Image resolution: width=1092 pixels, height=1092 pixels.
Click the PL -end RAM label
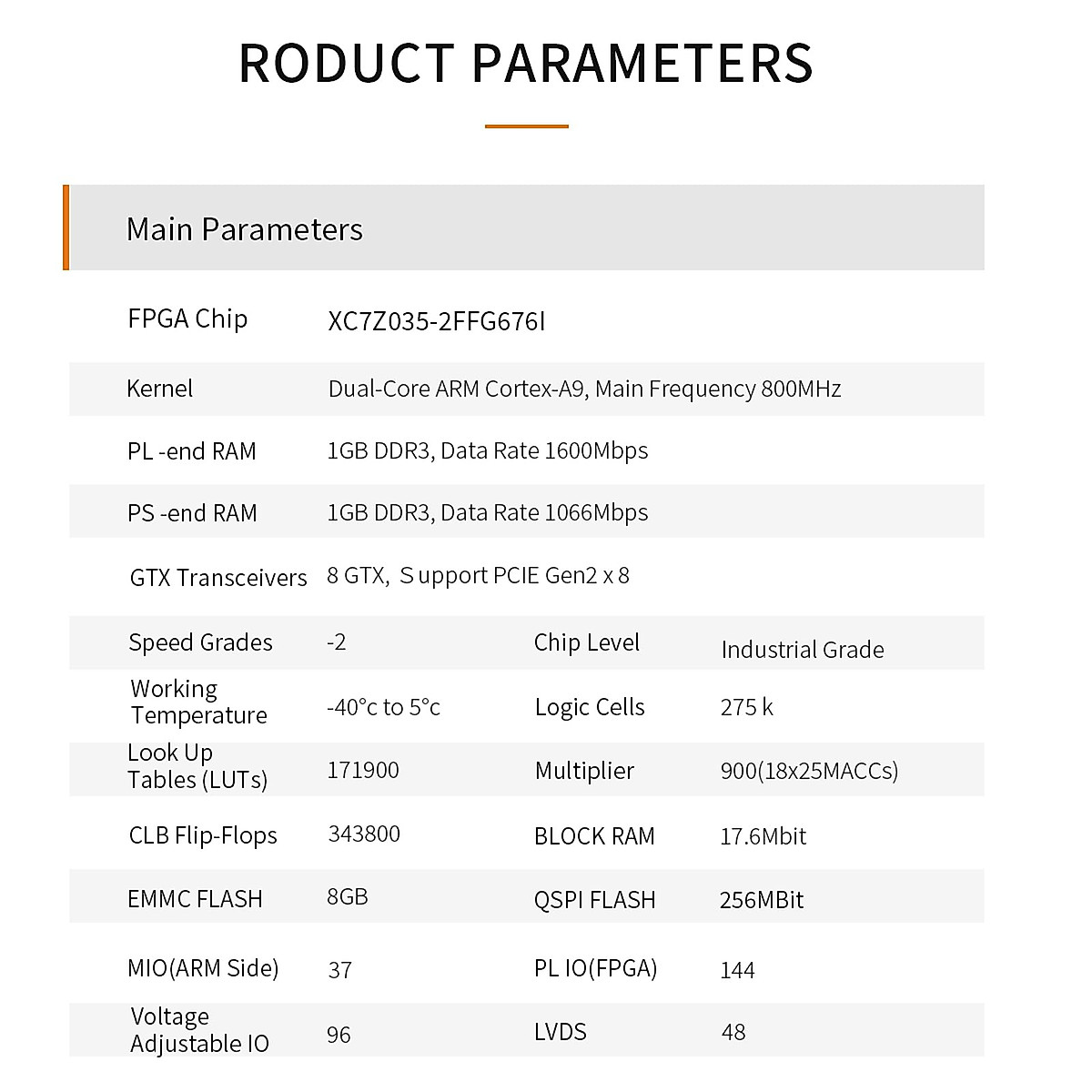(192, 451)
